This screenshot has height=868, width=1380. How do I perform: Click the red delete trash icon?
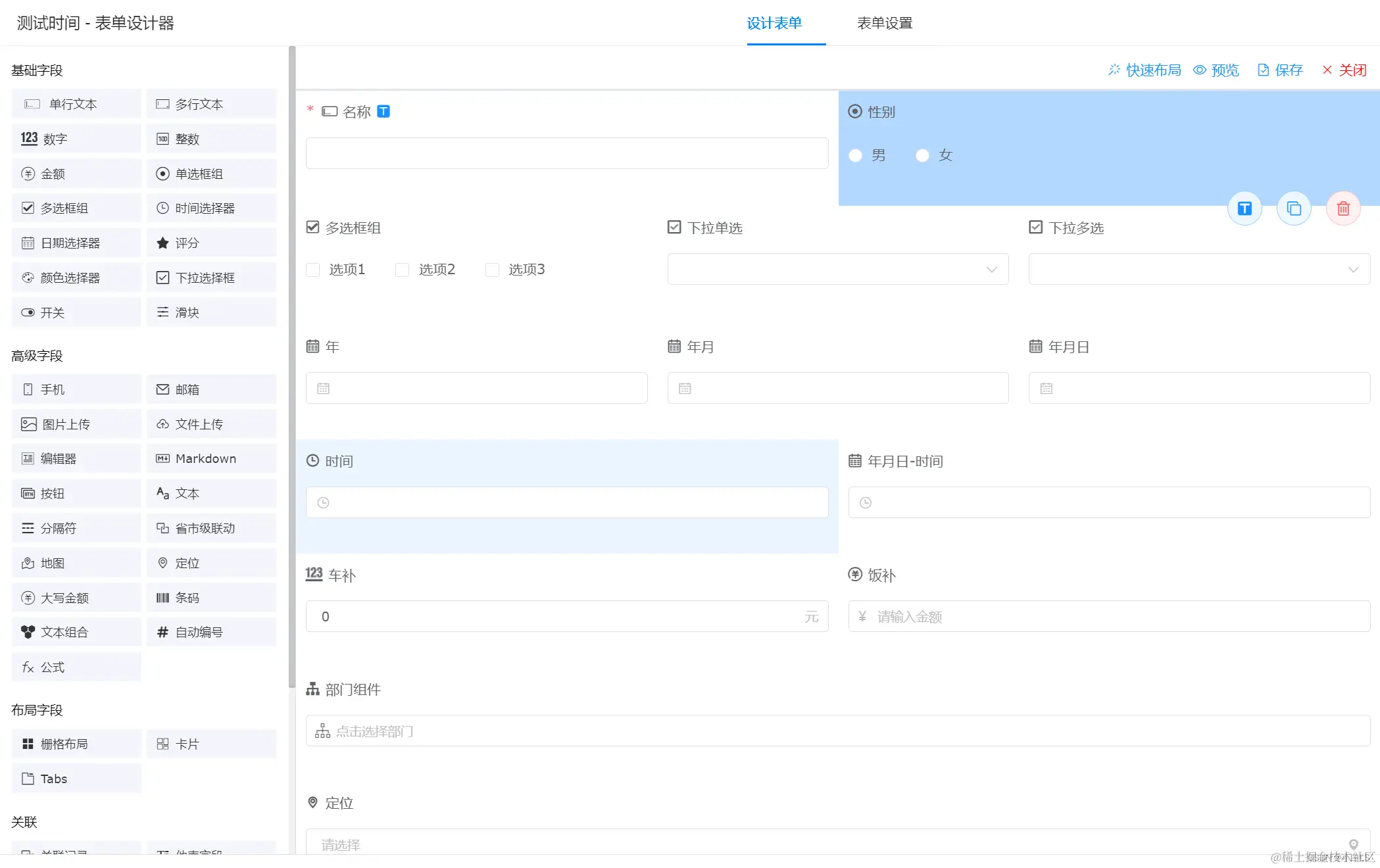[1343, 208]
